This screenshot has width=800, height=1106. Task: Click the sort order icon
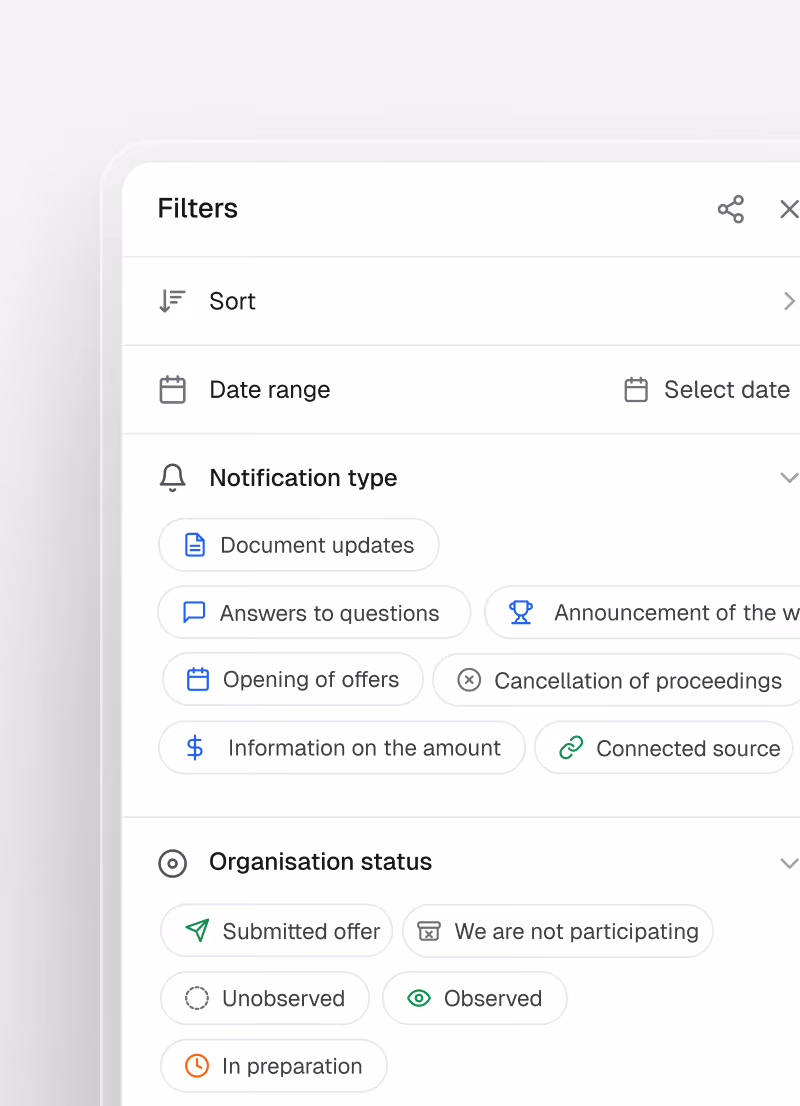[172, 301]
